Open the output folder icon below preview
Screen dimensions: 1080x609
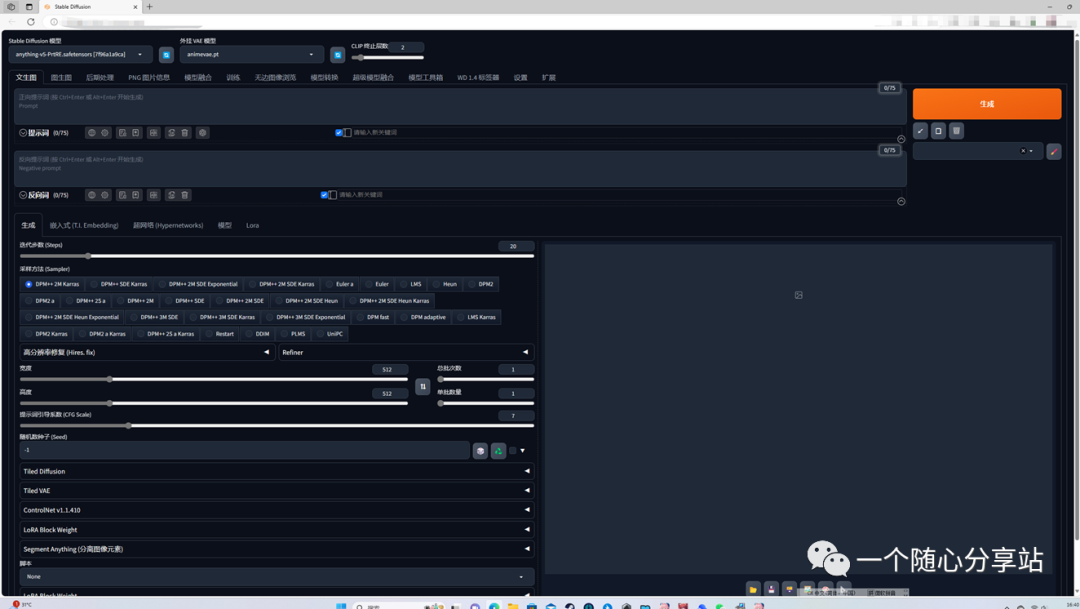753,589
